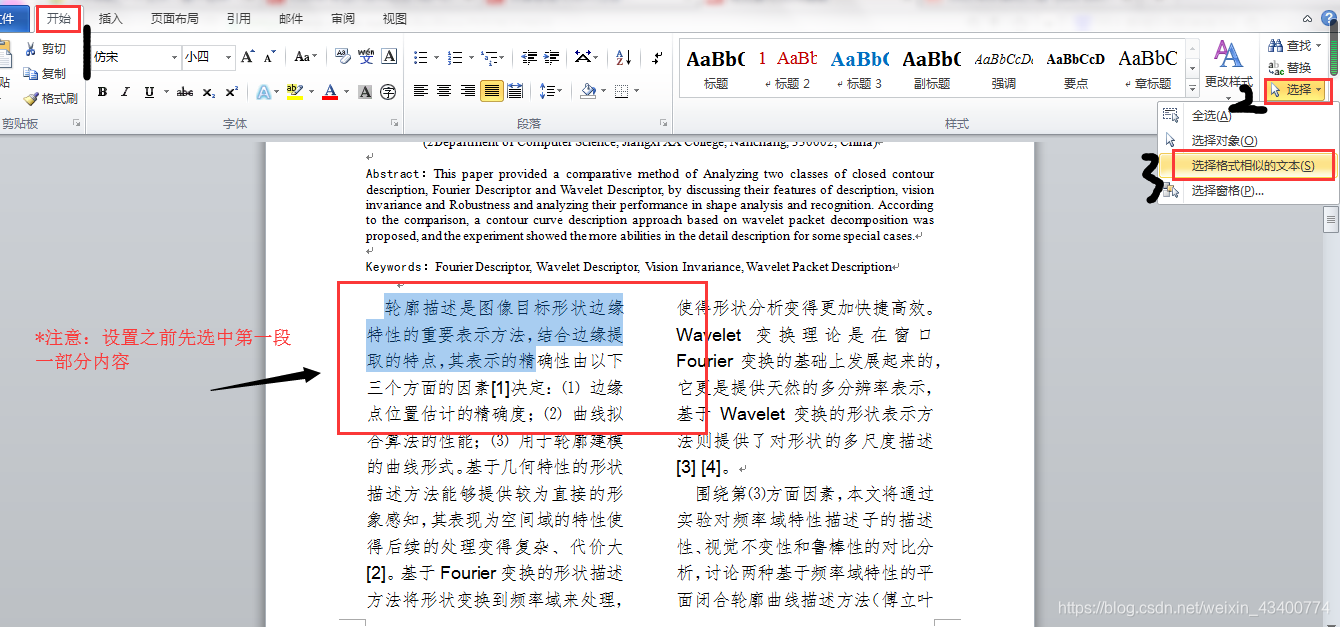Image resolution: width=1340 pixels, height=627 pixels.
Task: Toggle Justify alignment (highlighted button)
Action: 491,91
